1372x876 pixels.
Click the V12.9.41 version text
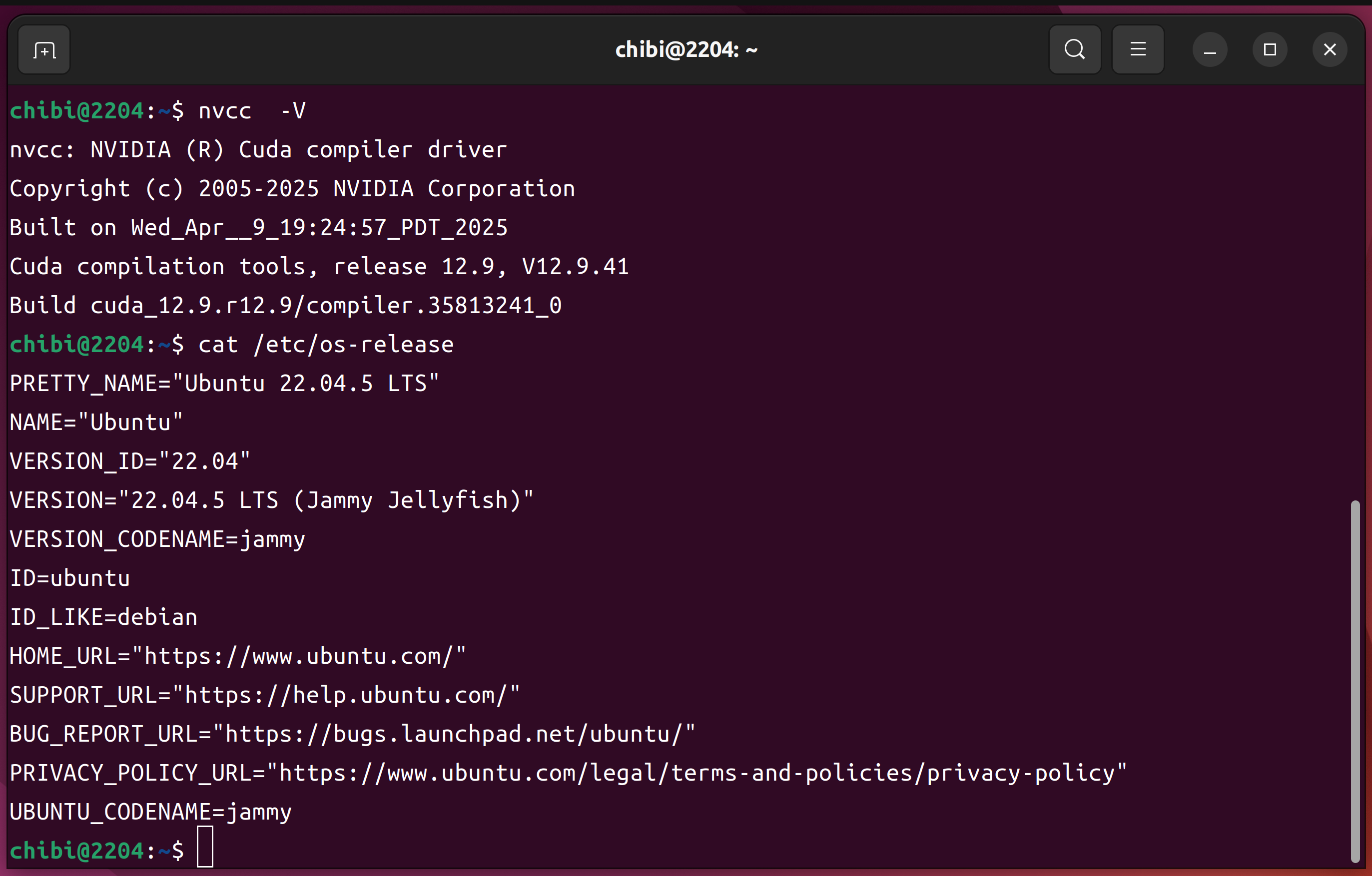[575, 267]
